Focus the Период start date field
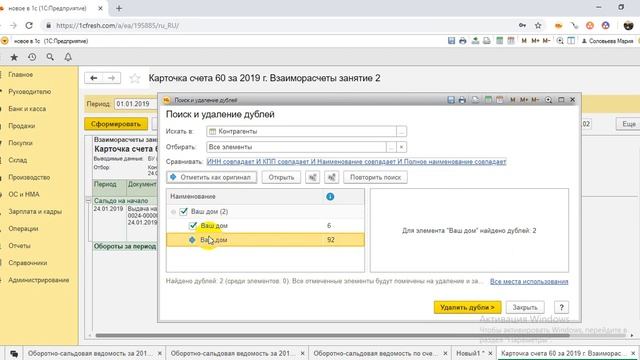 (136, 104)
